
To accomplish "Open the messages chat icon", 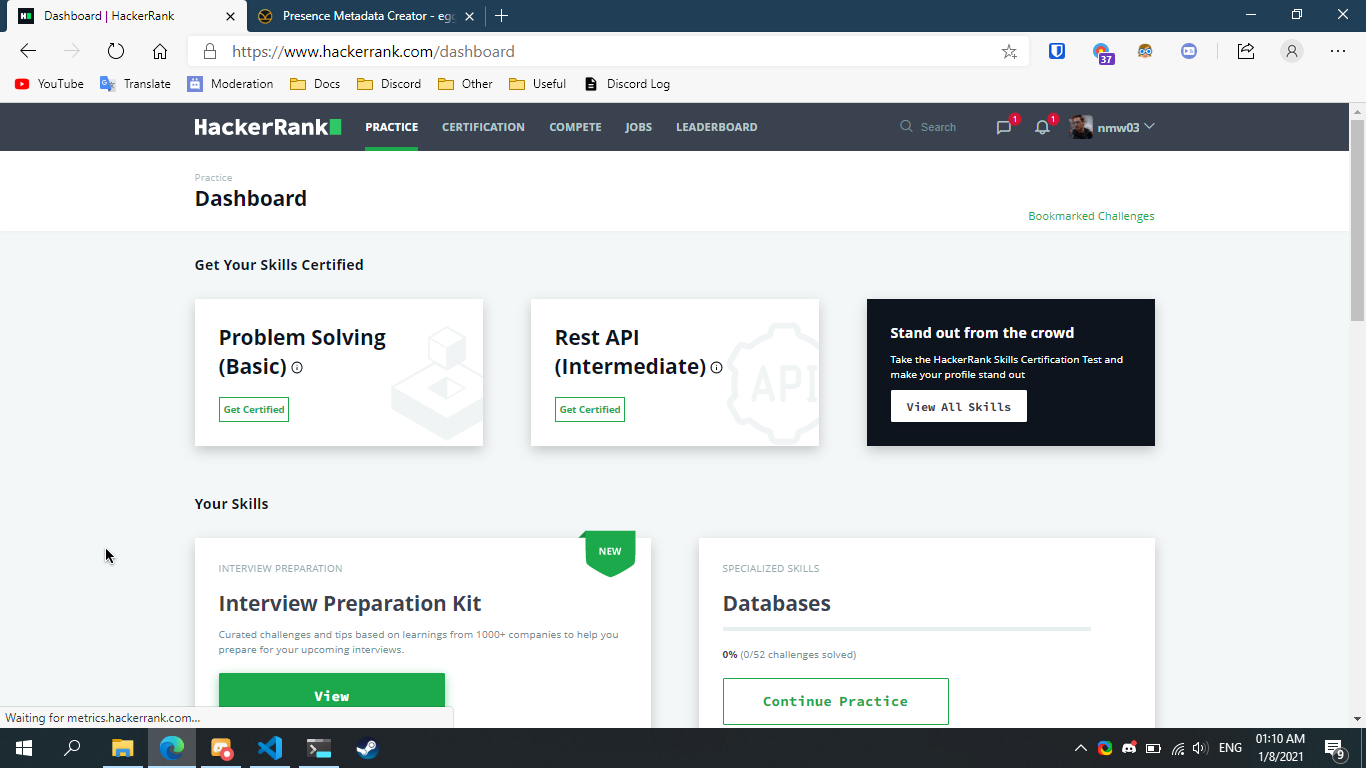I will point(1004,127).
